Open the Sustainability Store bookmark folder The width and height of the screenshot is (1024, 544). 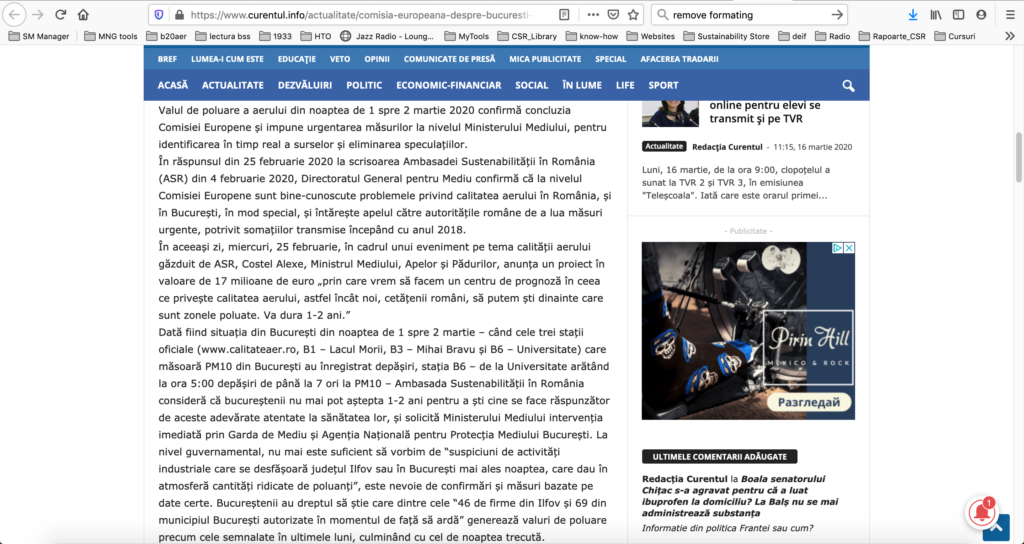(x=726, y=36)
